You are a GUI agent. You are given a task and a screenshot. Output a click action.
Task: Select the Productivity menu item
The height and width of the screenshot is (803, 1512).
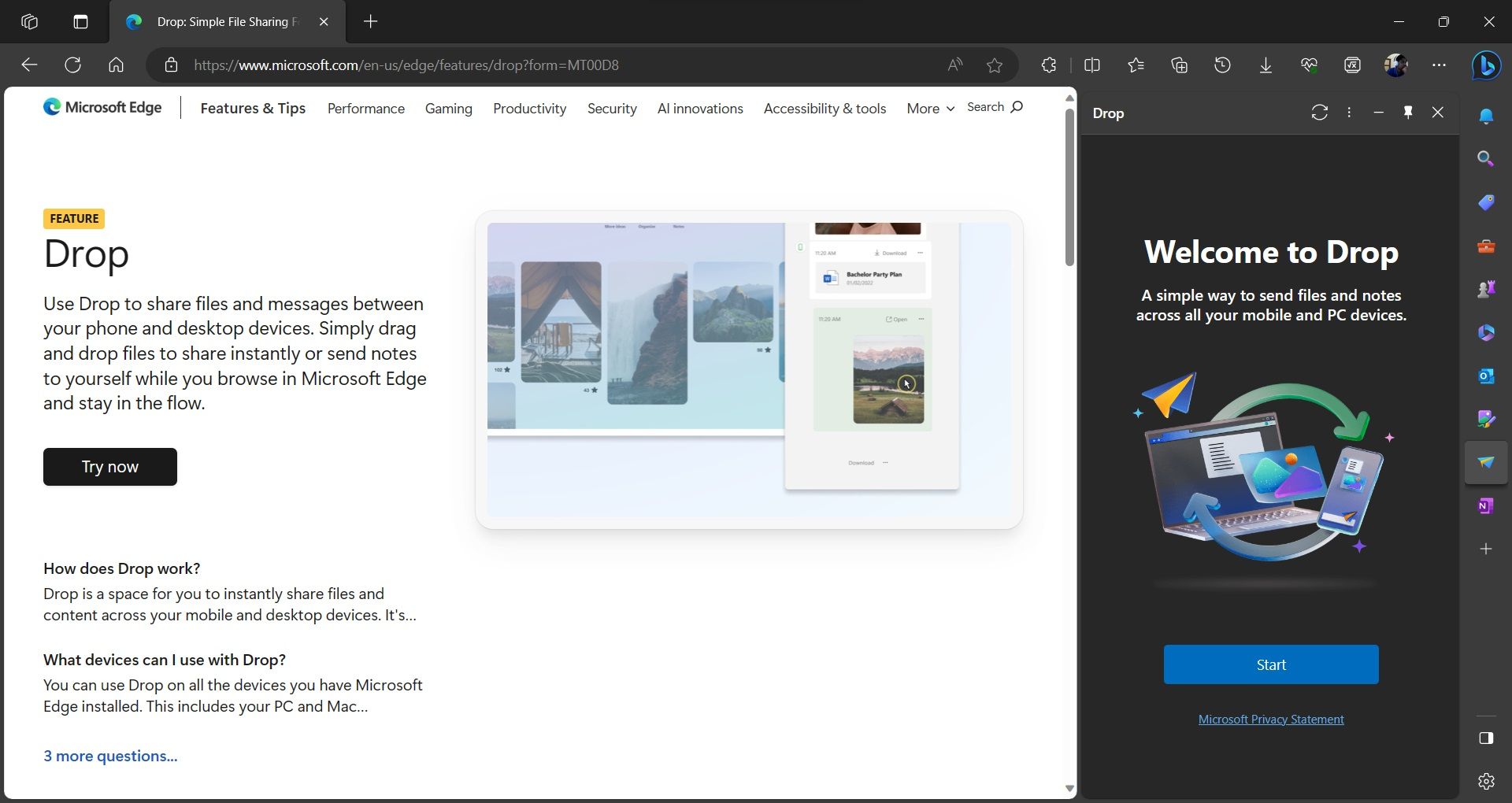coord(529,109)
